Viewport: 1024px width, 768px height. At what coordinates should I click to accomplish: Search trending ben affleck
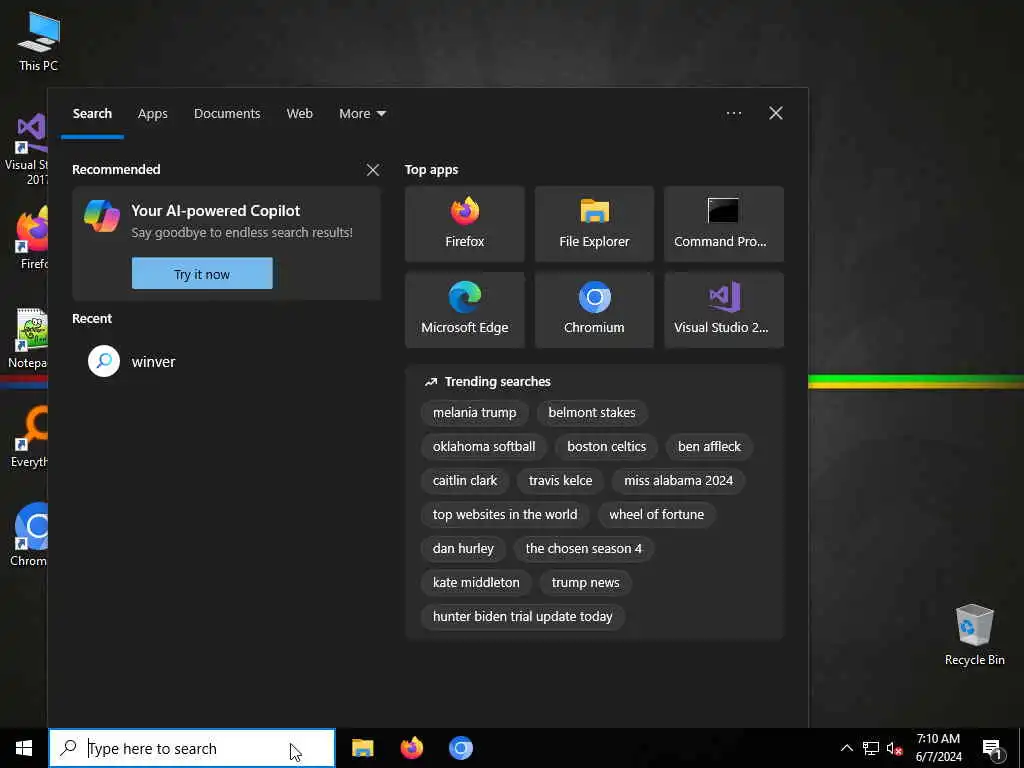[709, 447]
